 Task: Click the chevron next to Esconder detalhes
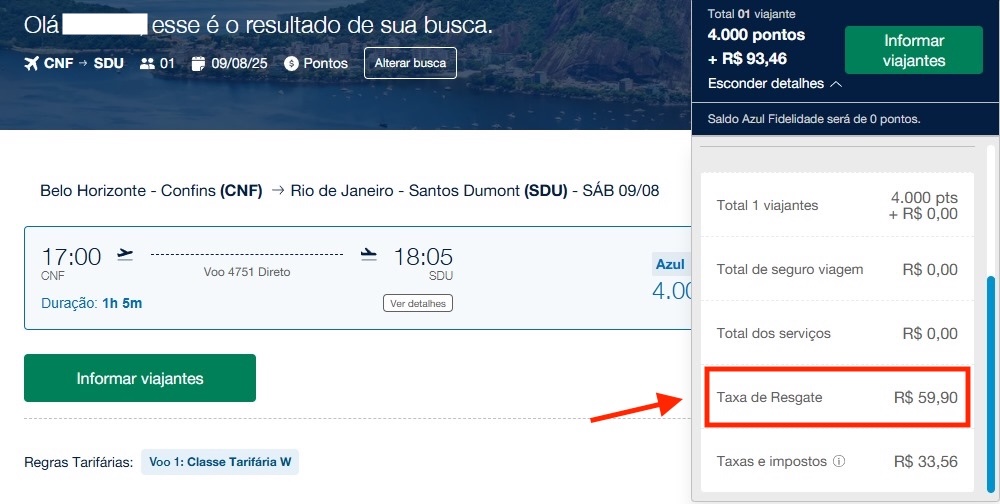pos(832,83)
